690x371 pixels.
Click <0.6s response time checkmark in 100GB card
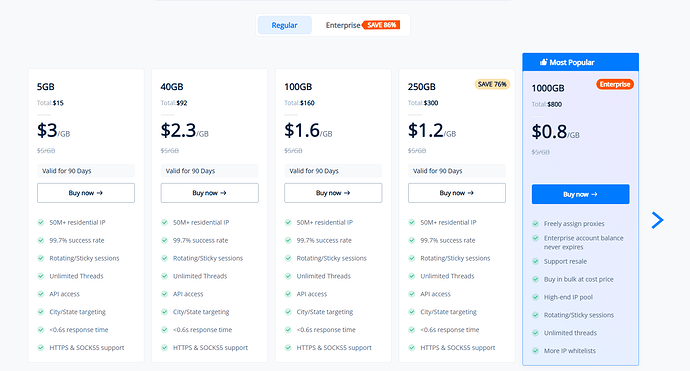tap(288, 330)
